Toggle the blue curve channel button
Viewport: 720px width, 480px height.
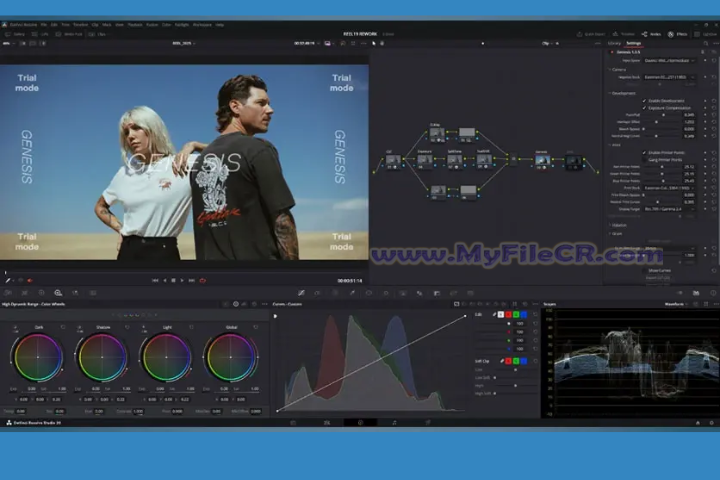[x=524, y=315]
